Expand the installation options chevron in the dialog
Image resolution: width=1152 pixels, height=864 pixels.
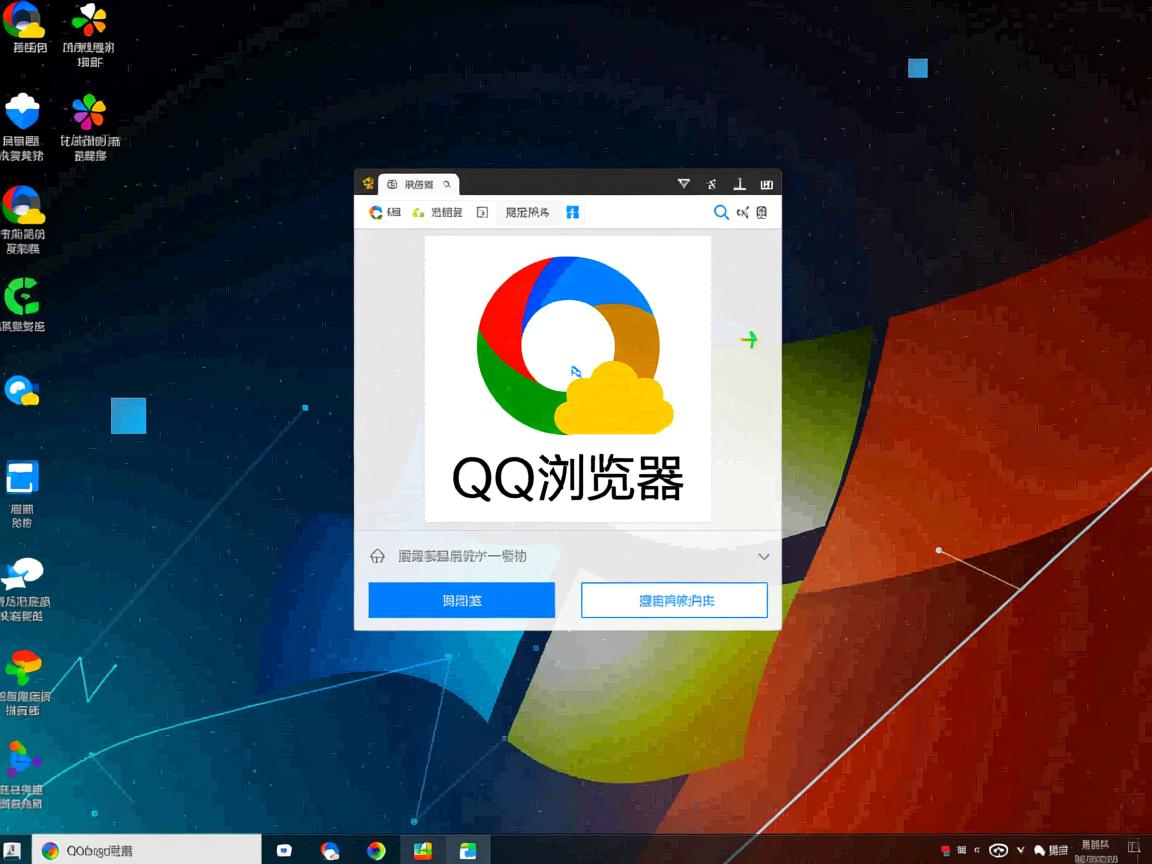tap(763, 556)
